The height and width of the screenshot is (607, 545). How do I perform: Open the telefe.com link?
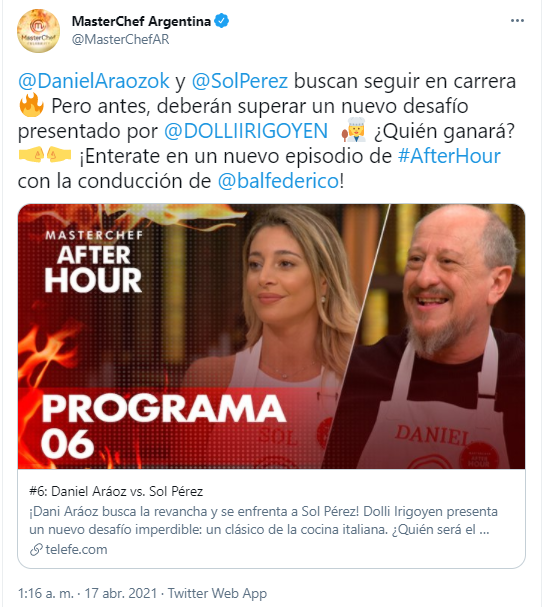tap(76, 550)
